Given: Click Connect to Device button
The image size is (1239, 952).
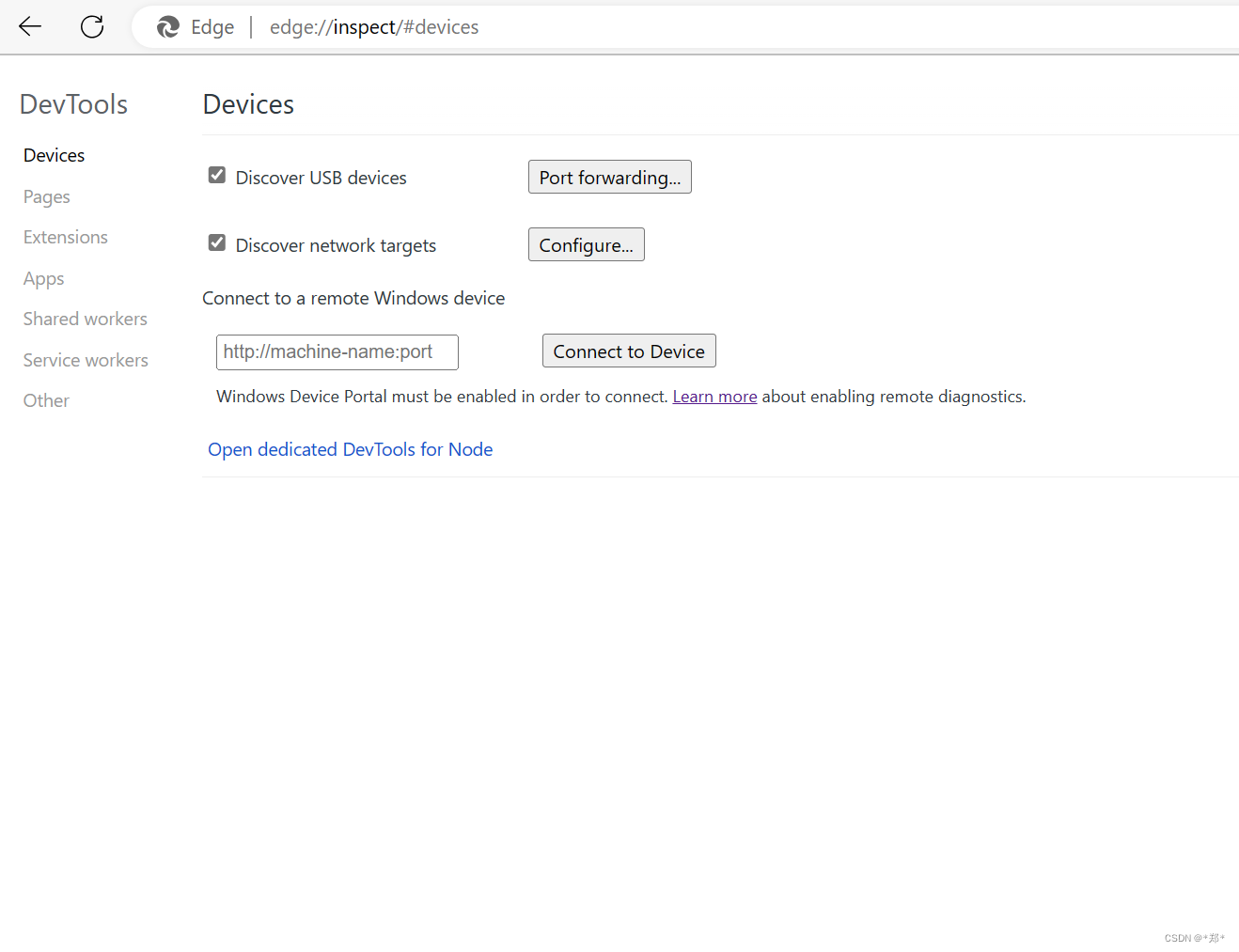Looking at the screenshot, I should [629, 351].
